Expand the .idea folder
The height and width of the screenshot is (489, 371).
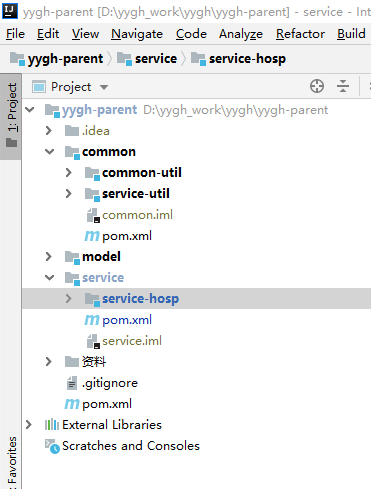click(x=49, y=131)
